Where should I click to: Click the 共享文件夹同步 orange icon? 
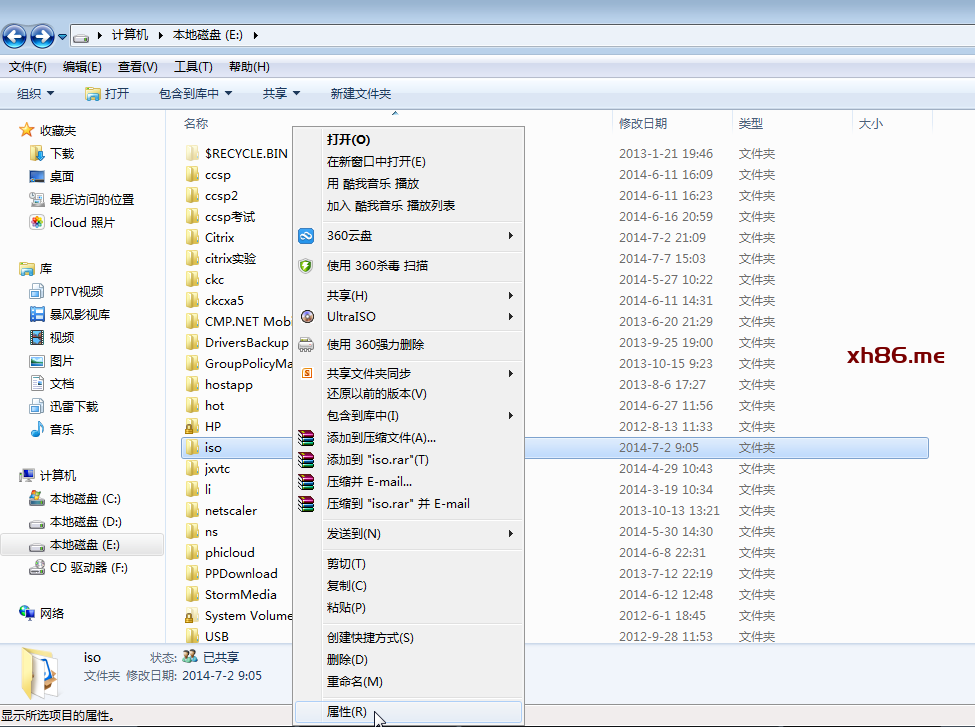[307, 373]
